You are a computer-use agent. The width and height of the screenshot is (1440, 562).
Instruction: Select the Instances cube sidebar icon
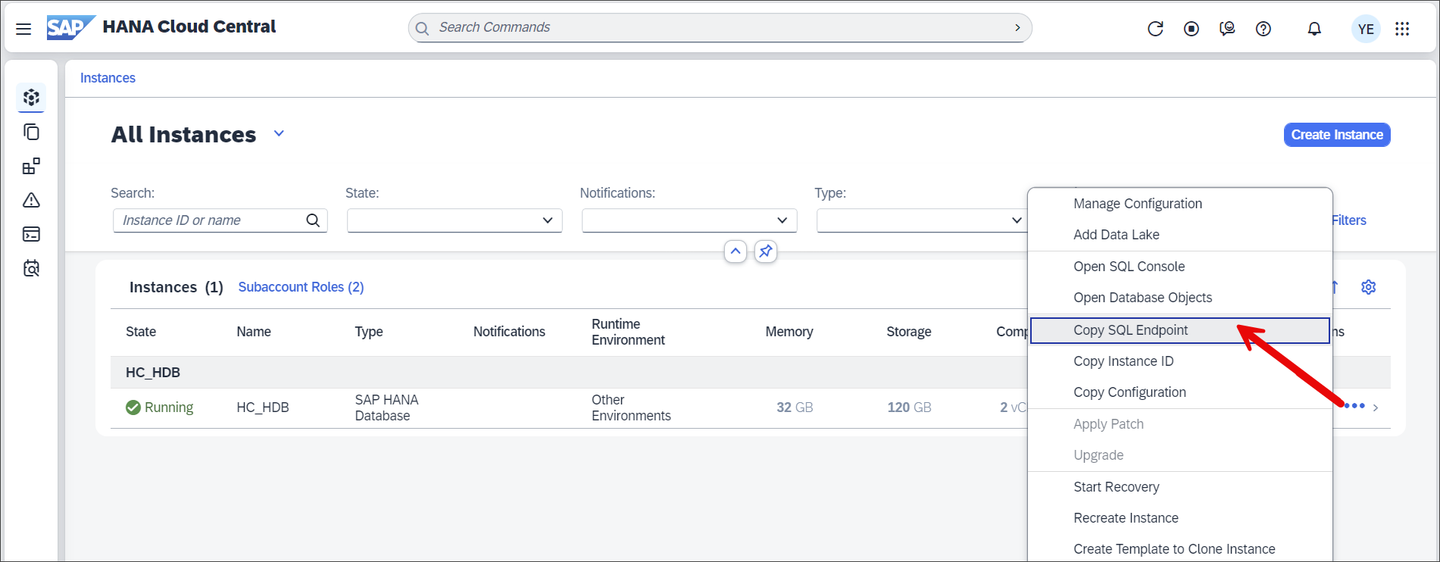pyautogui.click(x=31, y=97)
